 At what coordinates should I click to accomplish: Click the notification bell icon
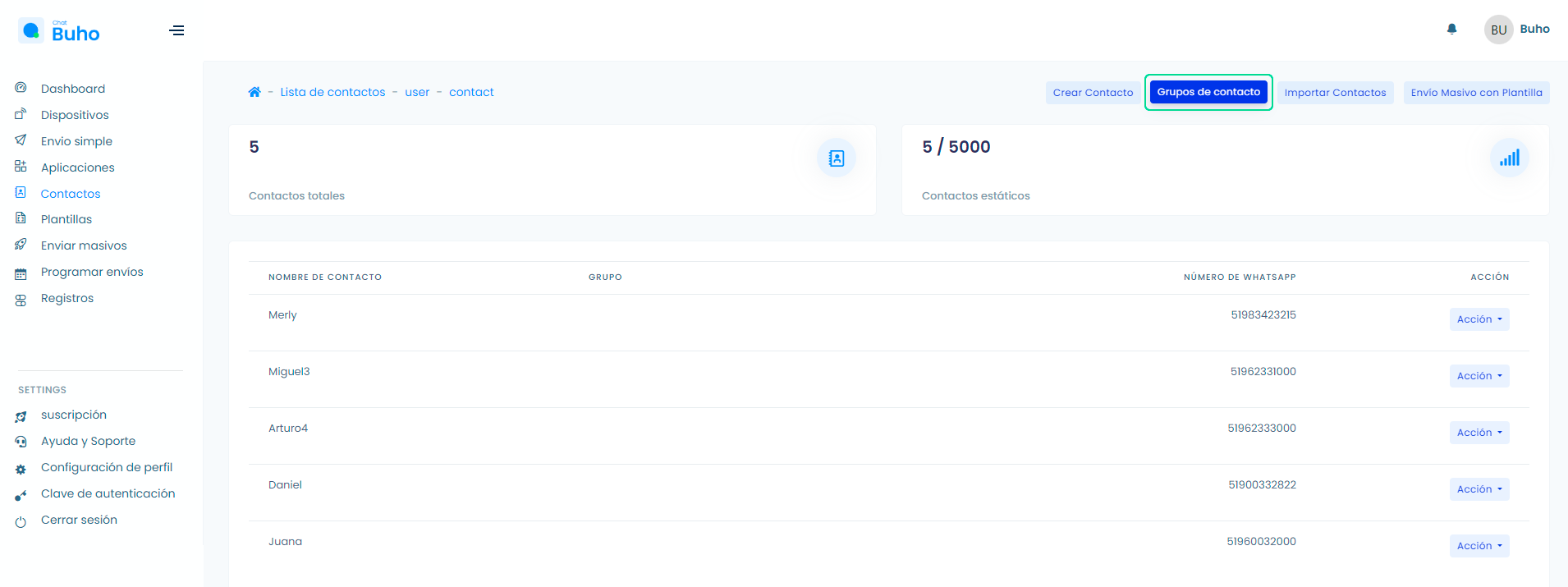(x=1451, y=30)
